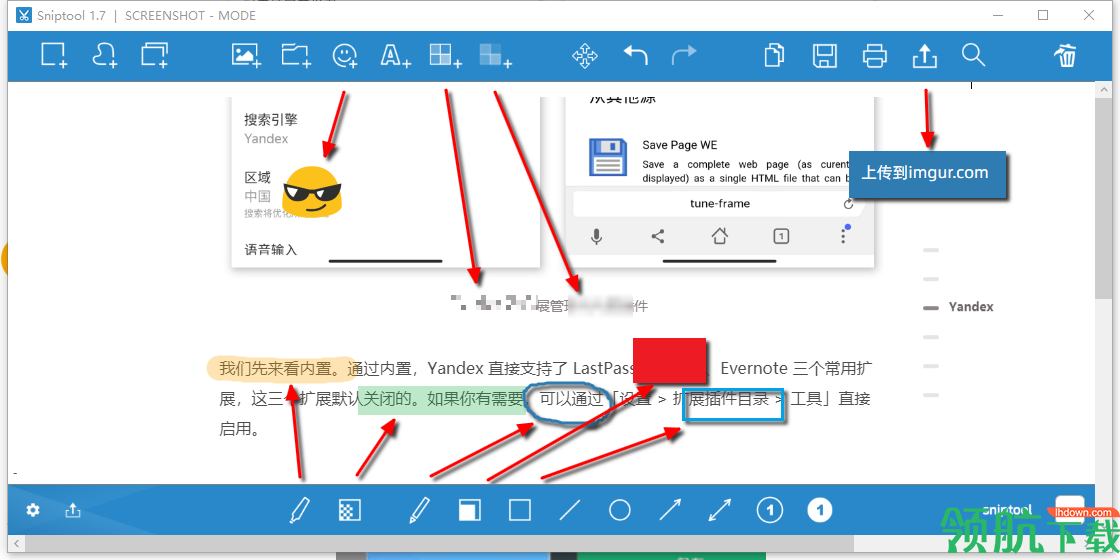The height and width of the screenshot is (560, 1120).
Task: Select the move tool
Action: pos(585,55)
